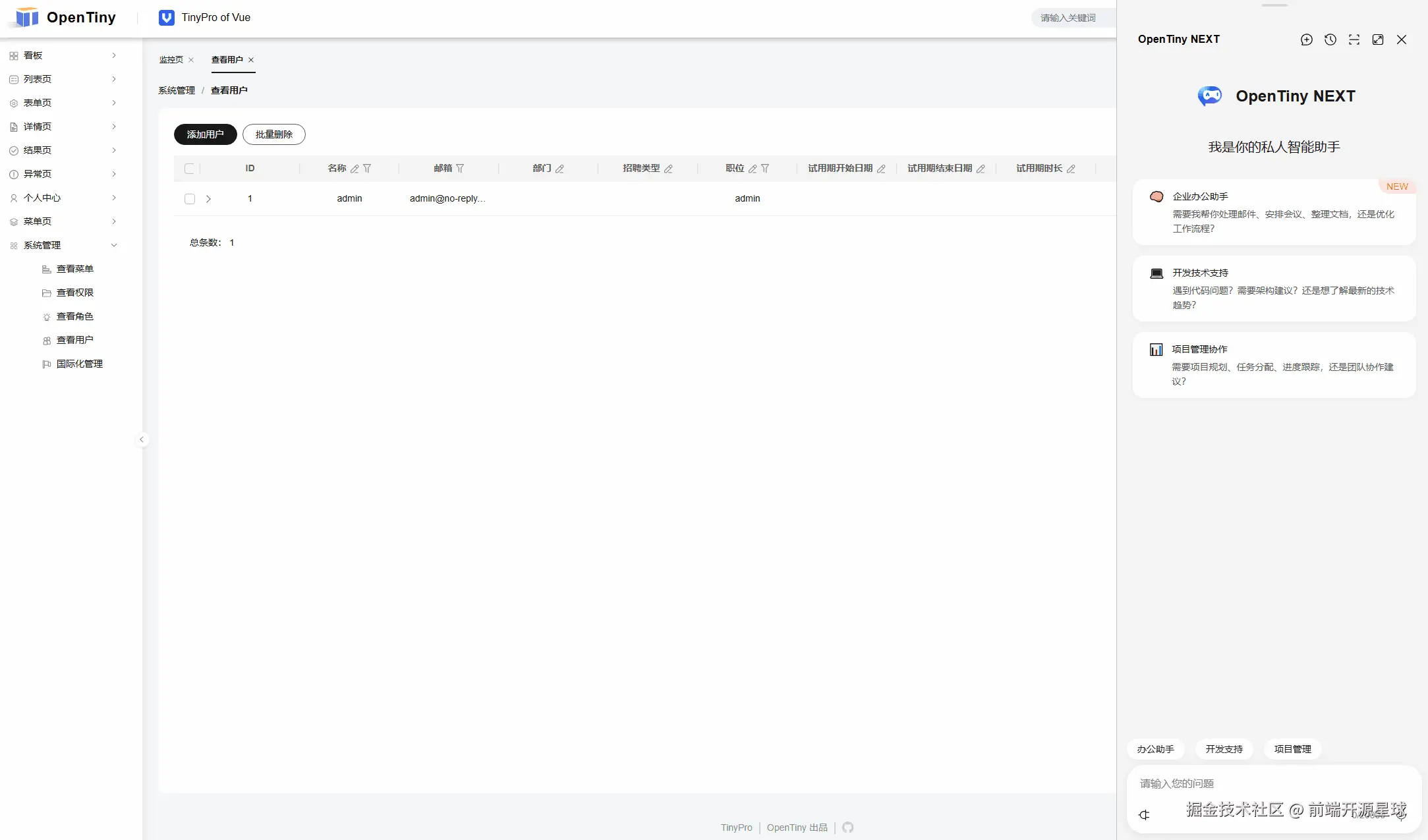This screenshot has width=1428, height=840.
Task: Click plugin icon in chat input box
Action: (1144, 815)
